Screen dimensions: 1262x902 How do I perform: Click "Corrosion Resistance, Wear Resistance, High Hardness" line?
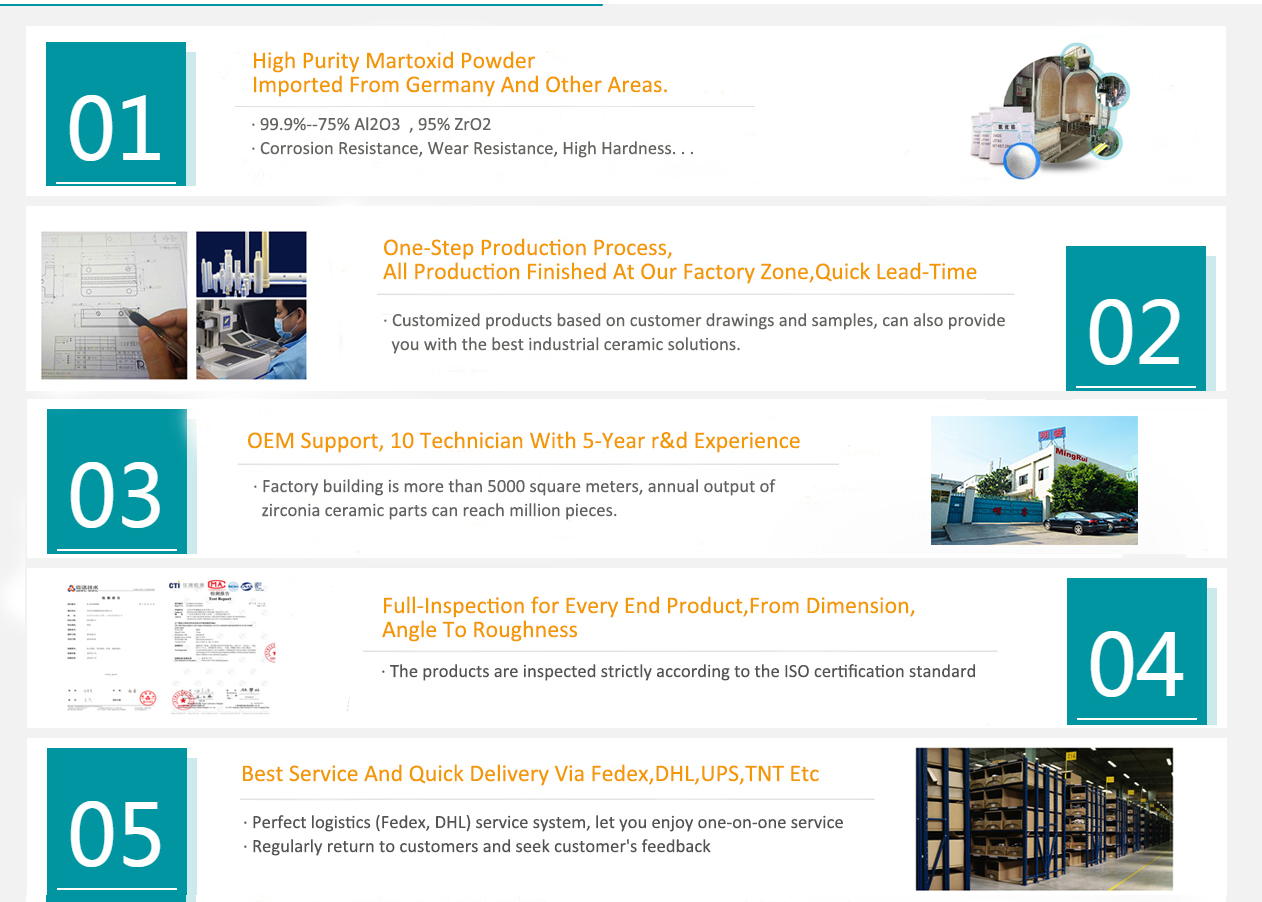click(x=472, y=148)
